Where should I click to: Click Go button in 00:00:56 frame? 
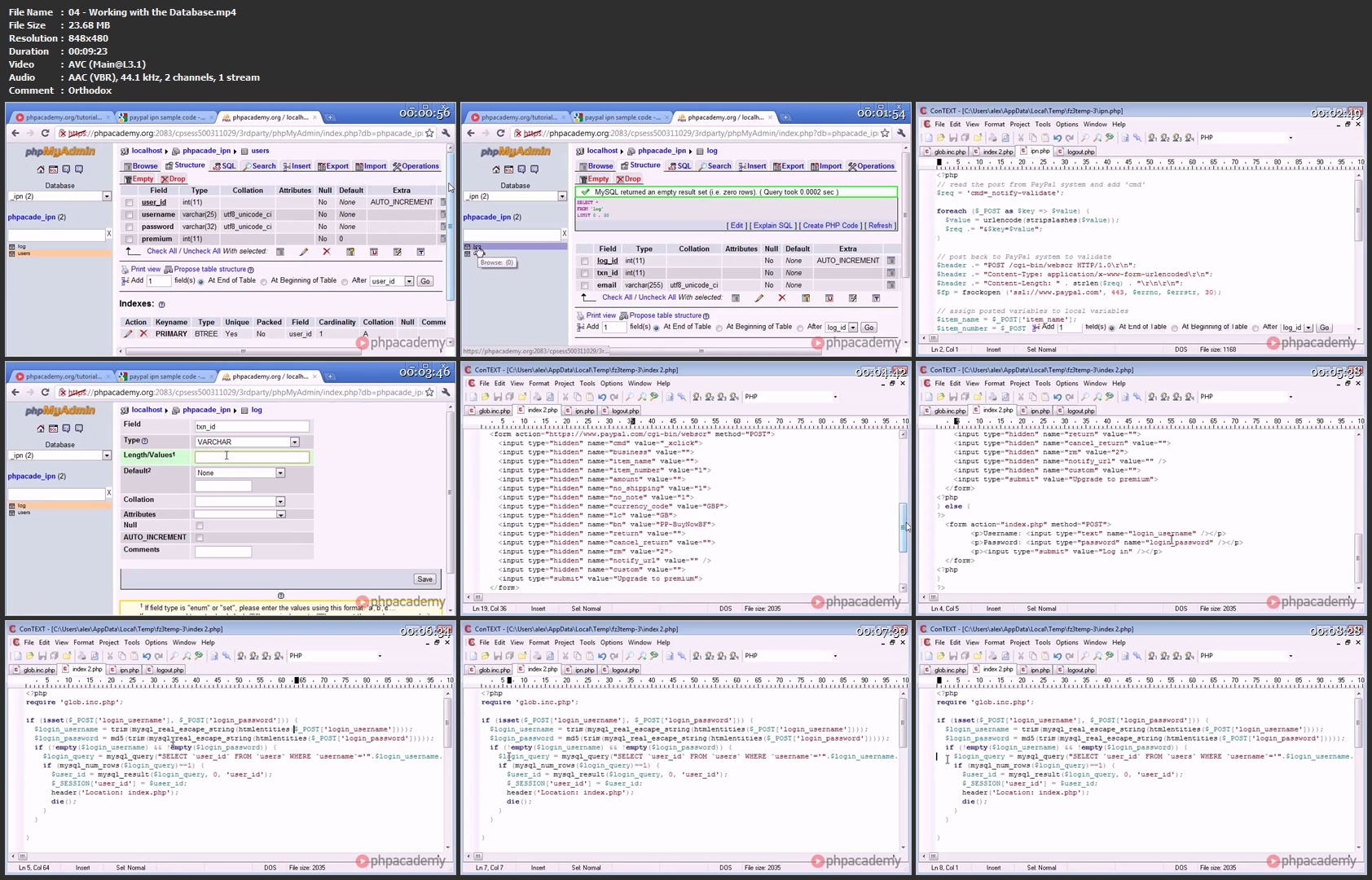click(425, 281)
